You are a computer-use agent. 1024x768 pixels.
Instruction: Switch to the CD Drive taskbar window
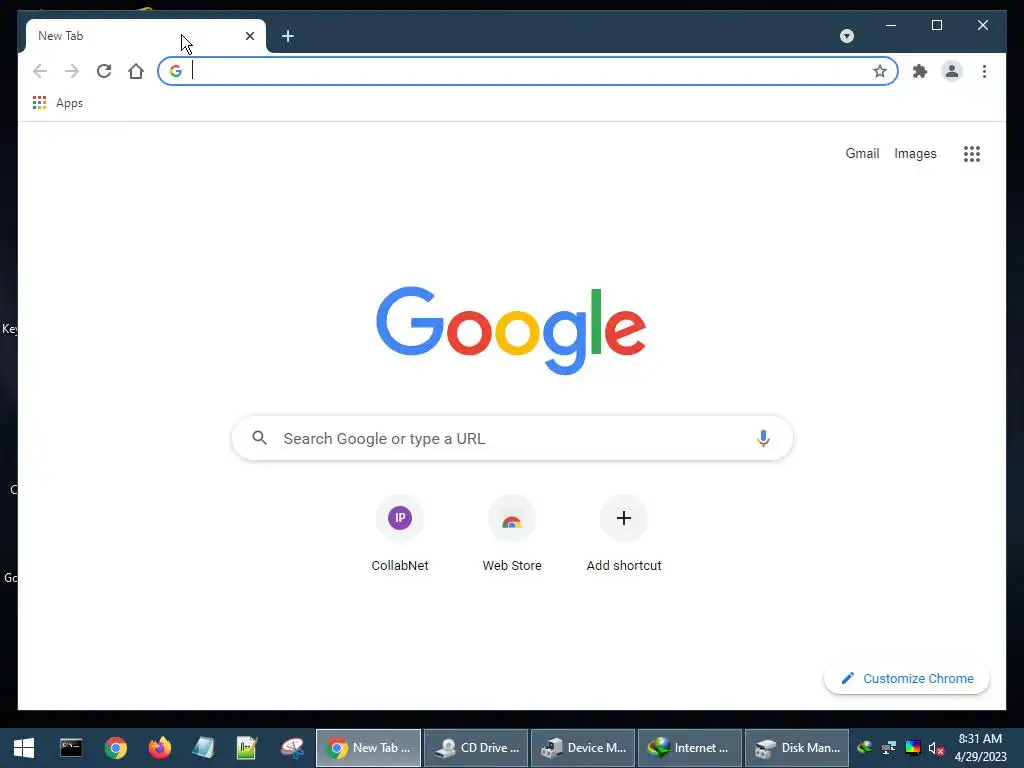pyautogui.click(x=476, y=748)
